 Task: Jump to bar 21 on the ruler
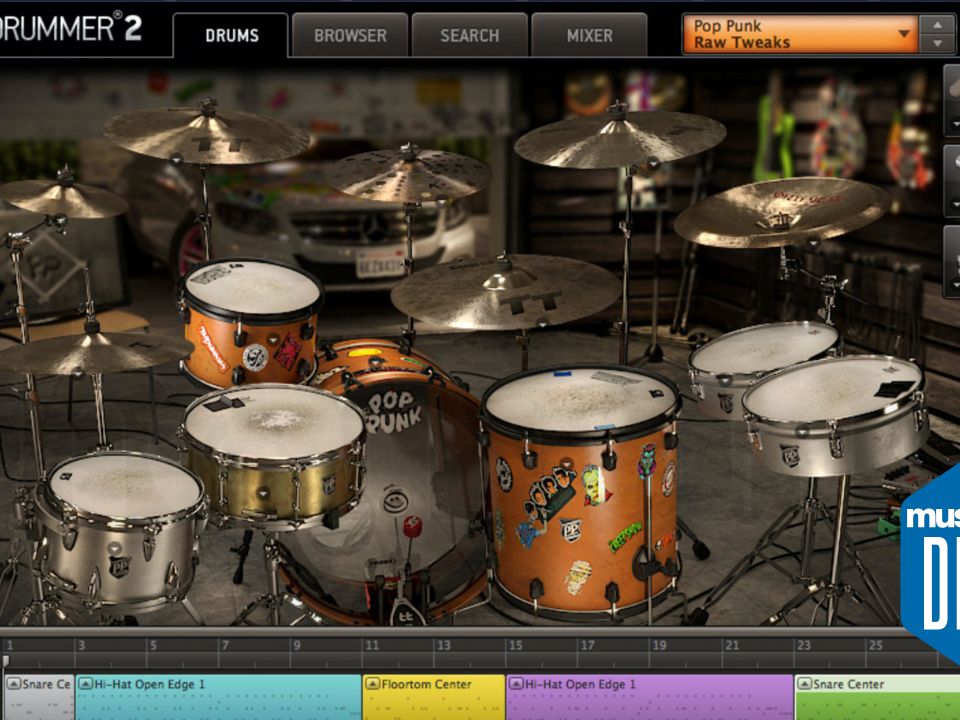(732, 645)
